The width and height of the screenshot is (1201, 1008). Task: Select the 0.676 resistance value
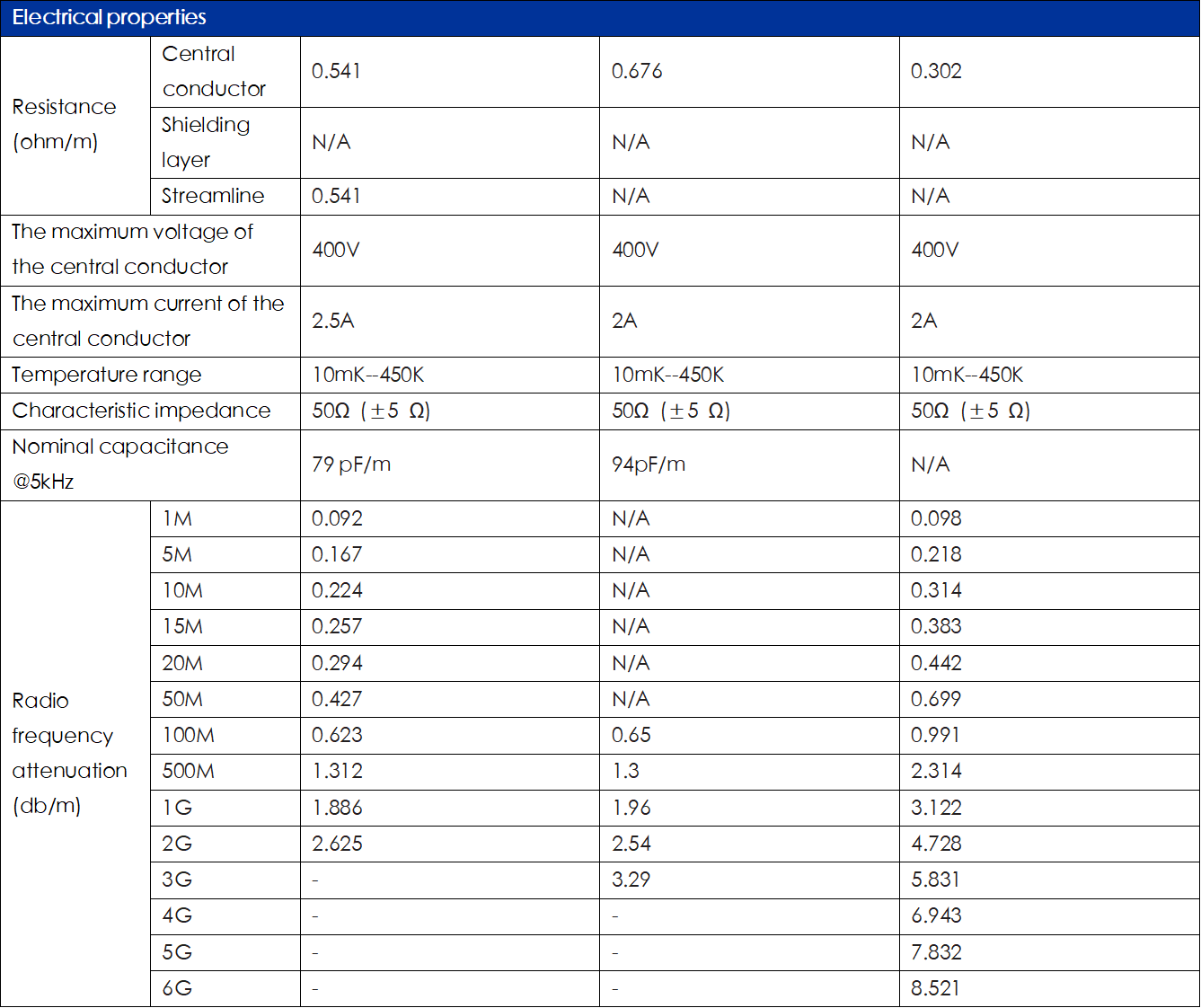pyautogui.click(x=637, y=71)
